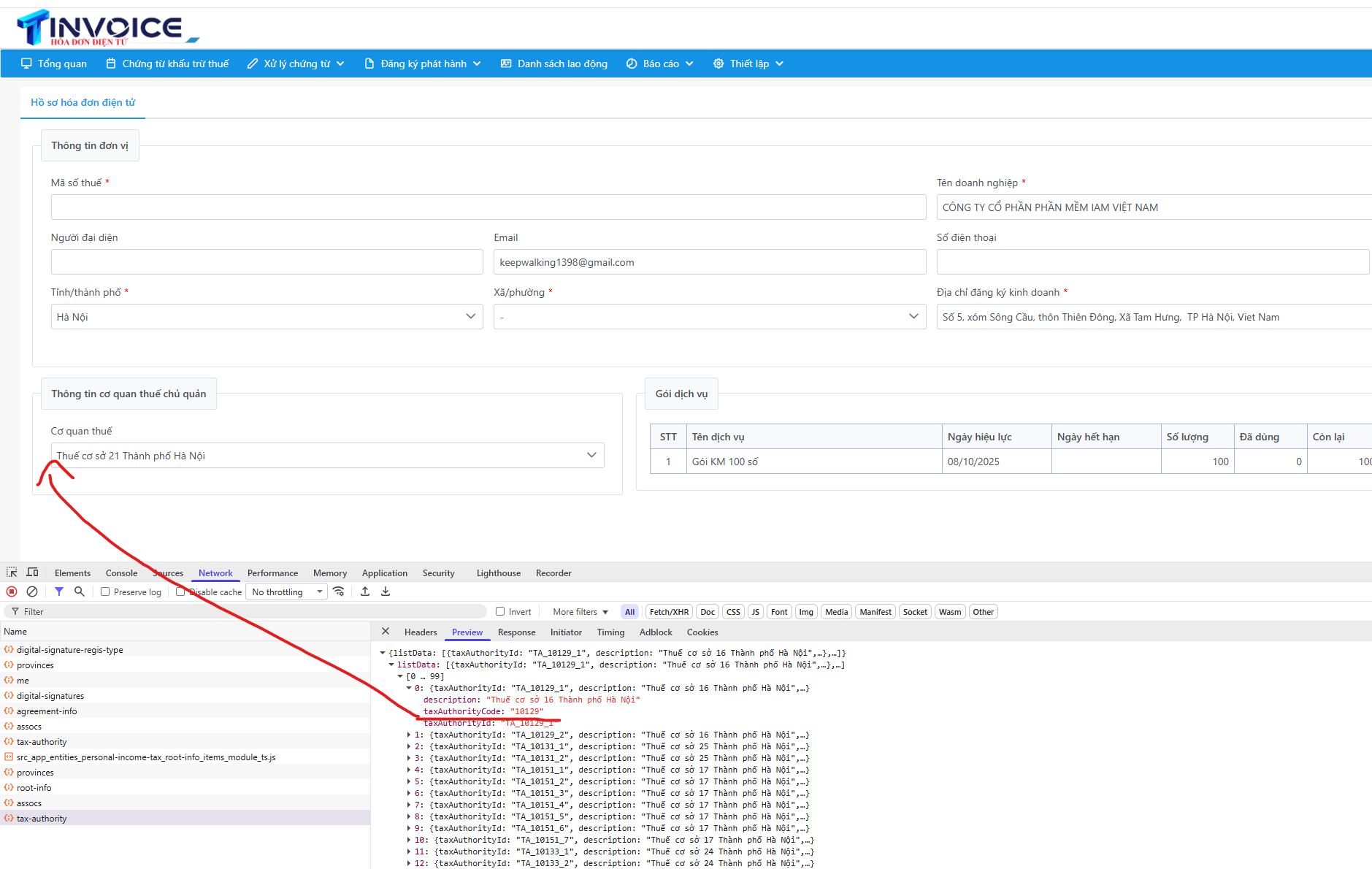The width and height of the screenshot is (1372, 869).
Task: Switch to the Console DevTools tab
Action: (121, 573)
